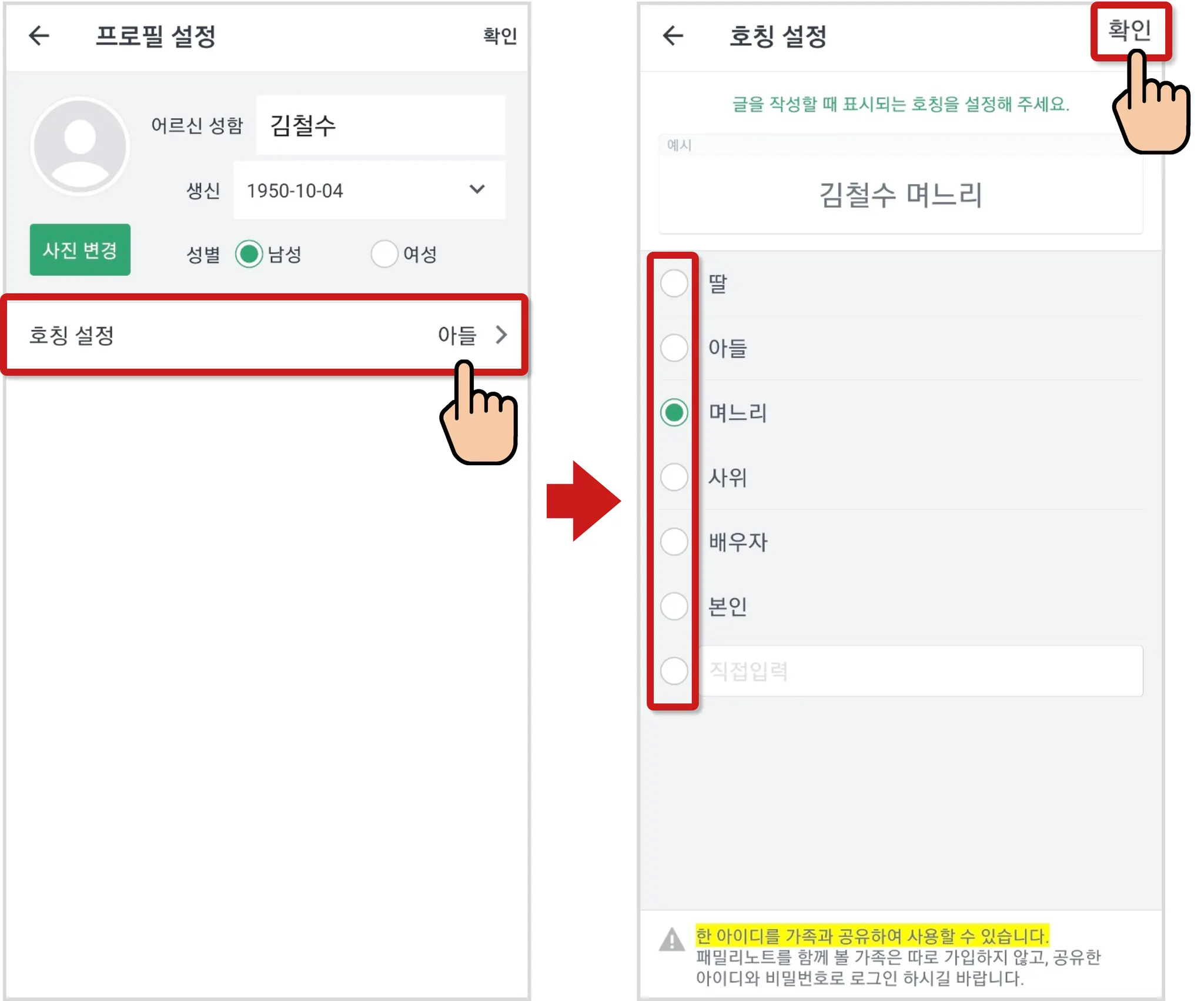This screenshot has width=1204, height=1001.
Task: Choose the 아들 radio option
Action: [x=674, y=348]
